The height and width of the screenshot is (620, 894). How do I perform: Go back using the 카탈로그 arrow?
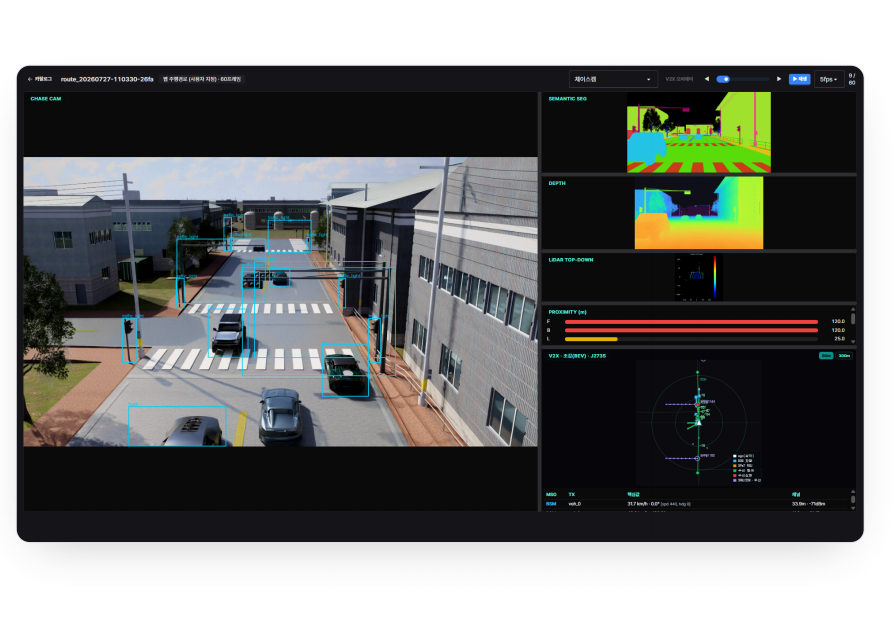39,79
